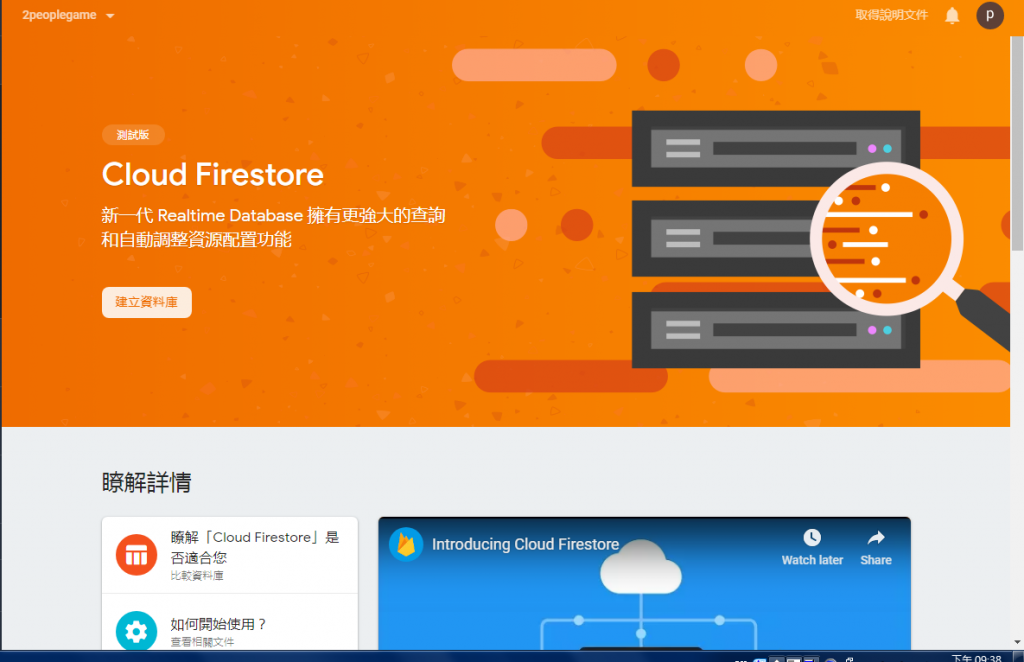Viewport: 1024px width, 662px height.
Task: Click the Realtime Database description text
Action: coord(273,227)
